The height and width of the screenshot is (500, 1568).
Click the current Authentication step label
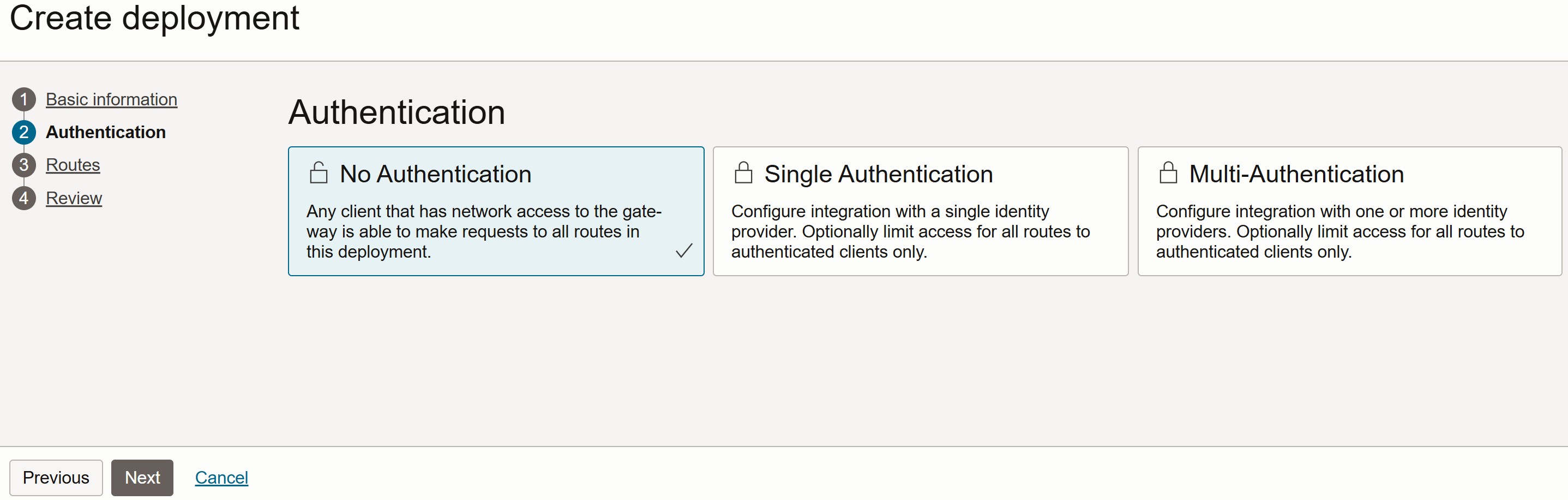[106, 132]
